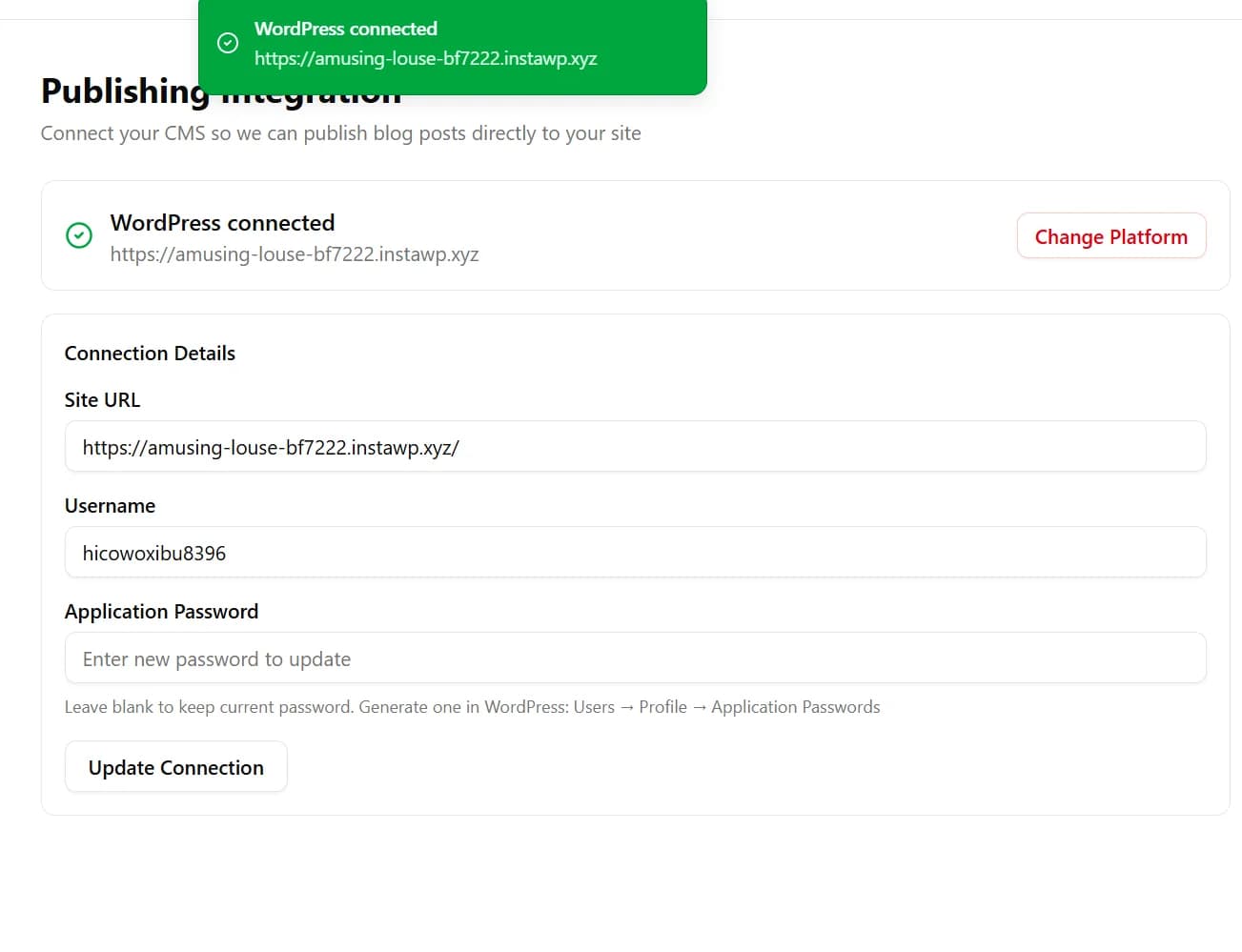Click the Site URL input field
Image resolution: width=1242 pixels, height=952 pixels.
[634, 446]
